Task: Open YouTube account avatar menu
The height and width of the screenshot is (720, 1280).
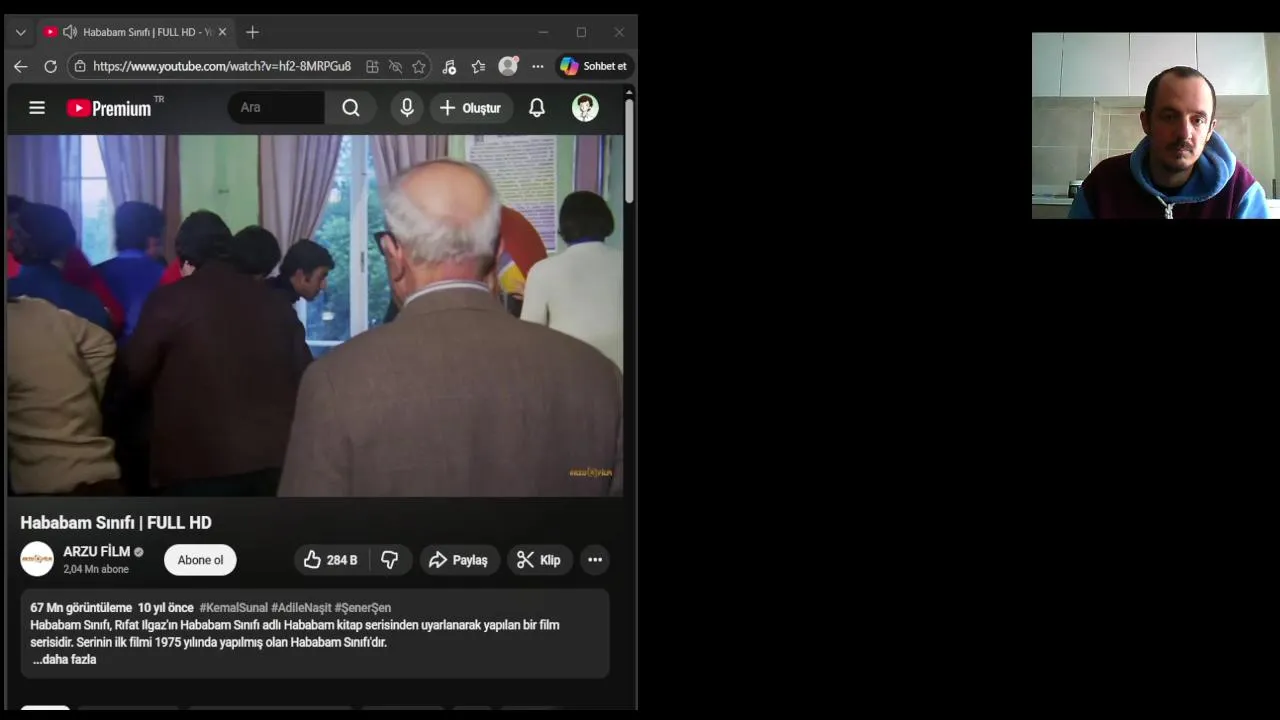Action: pyautogui.click(x=585, y=108)
